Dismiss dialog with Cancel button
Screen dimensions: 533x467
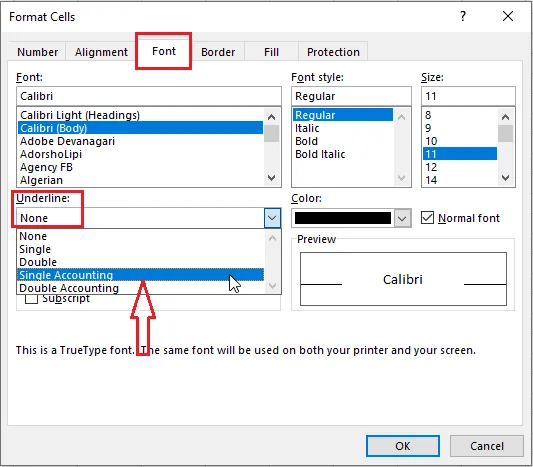486,446
